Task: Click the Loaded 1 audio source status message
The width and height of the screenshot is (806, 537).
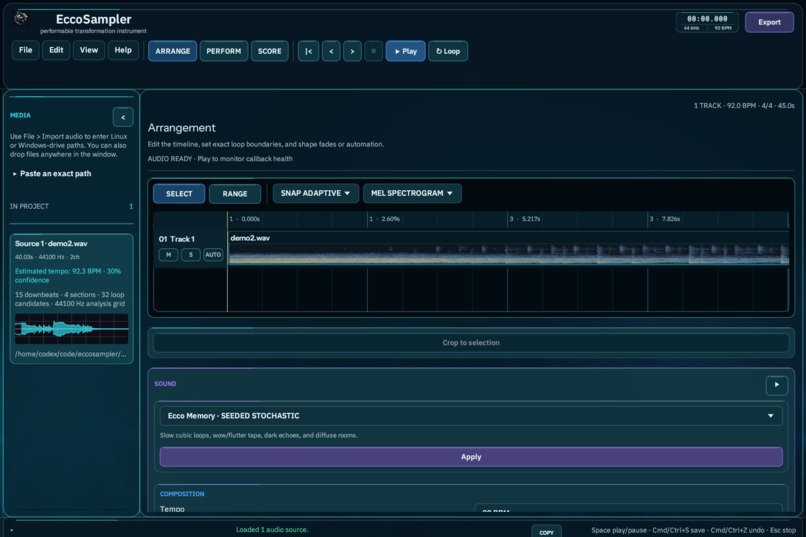Action: (x=272, y=529)
